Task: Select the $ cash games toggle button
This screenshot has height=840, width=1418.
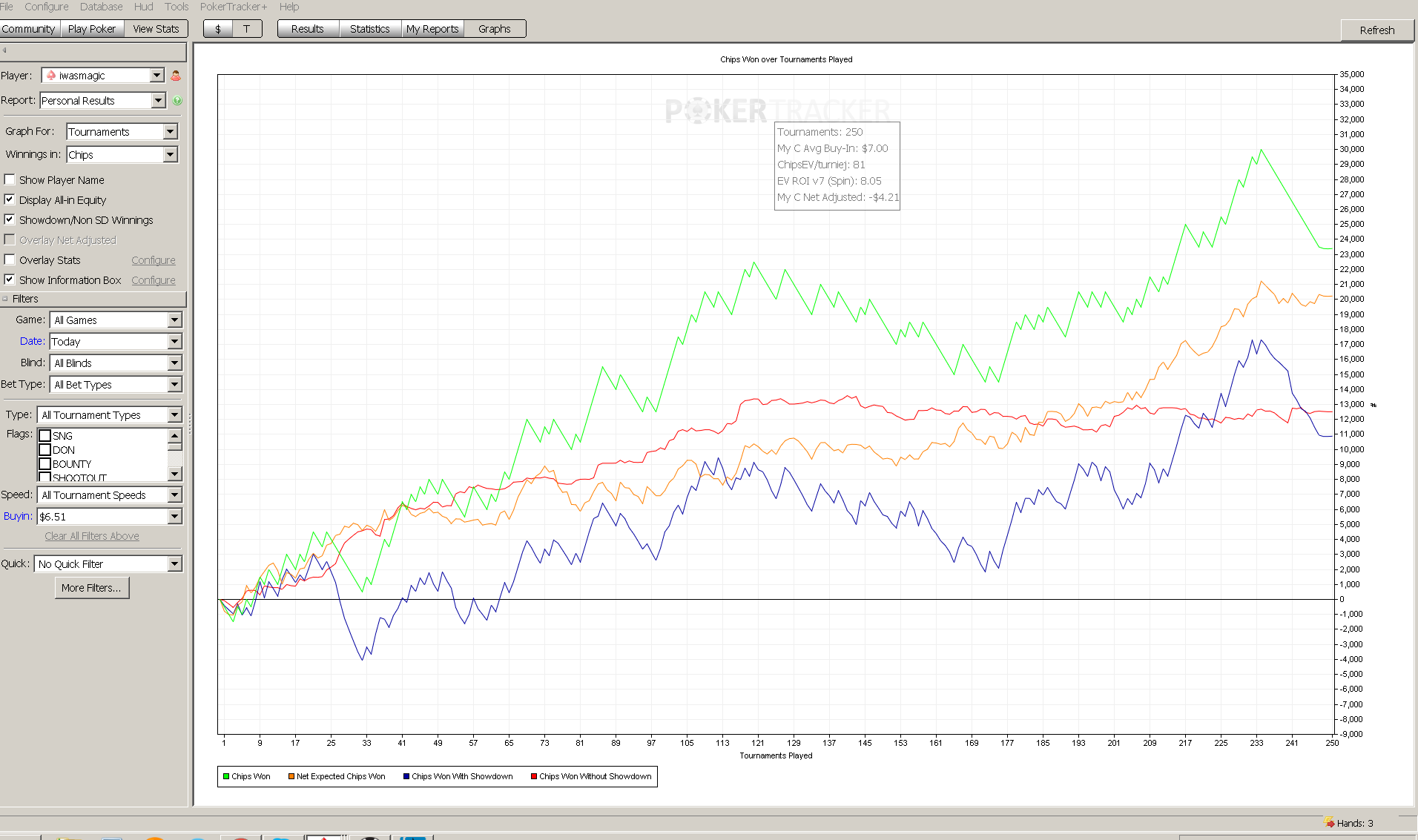Action: click(x=218, y=29)
